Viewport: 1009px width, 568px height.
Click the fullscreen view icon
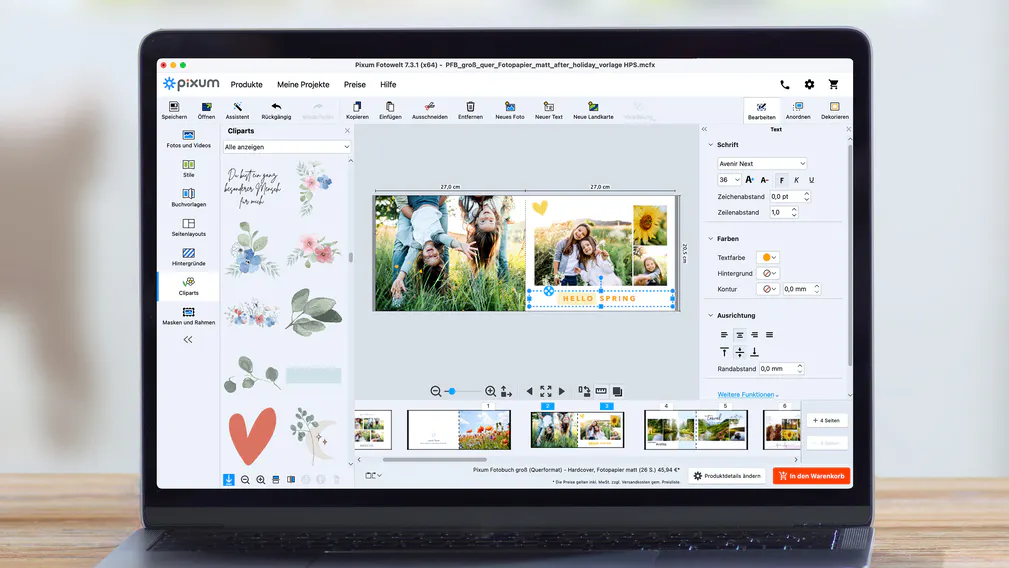546,391
